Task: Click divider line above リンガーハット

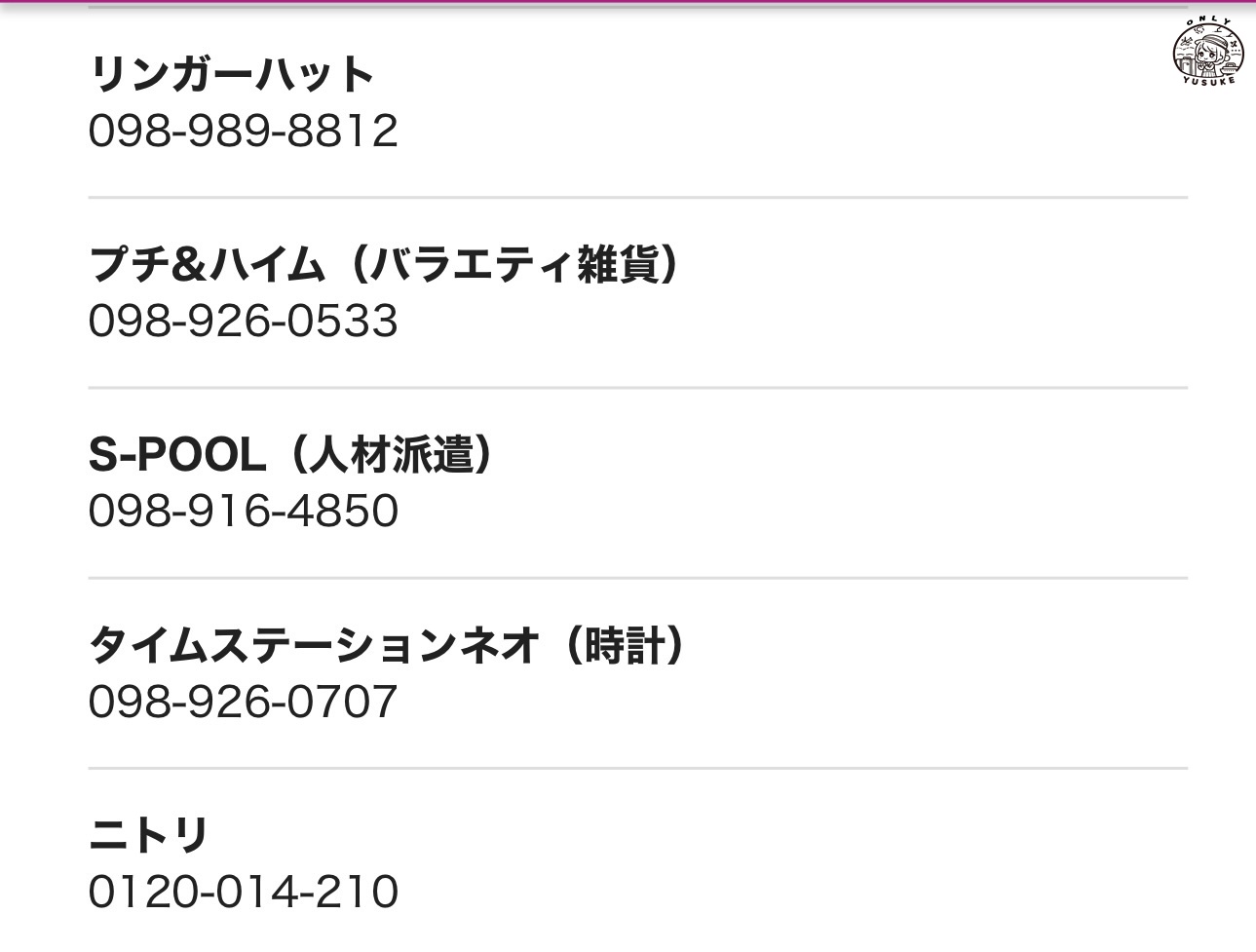Action: tap(637, 9)
